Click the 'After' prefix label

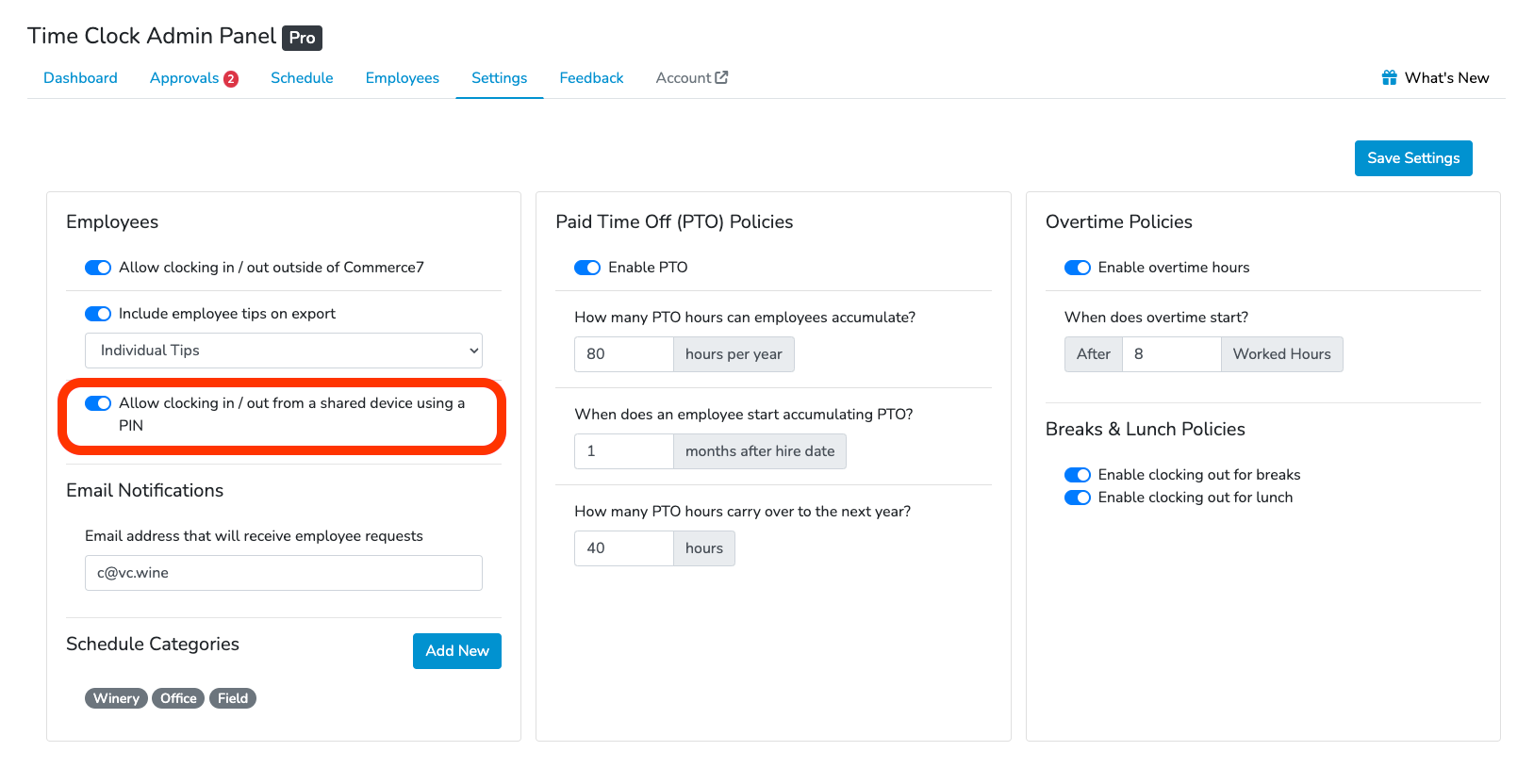tap(1094, 354)
